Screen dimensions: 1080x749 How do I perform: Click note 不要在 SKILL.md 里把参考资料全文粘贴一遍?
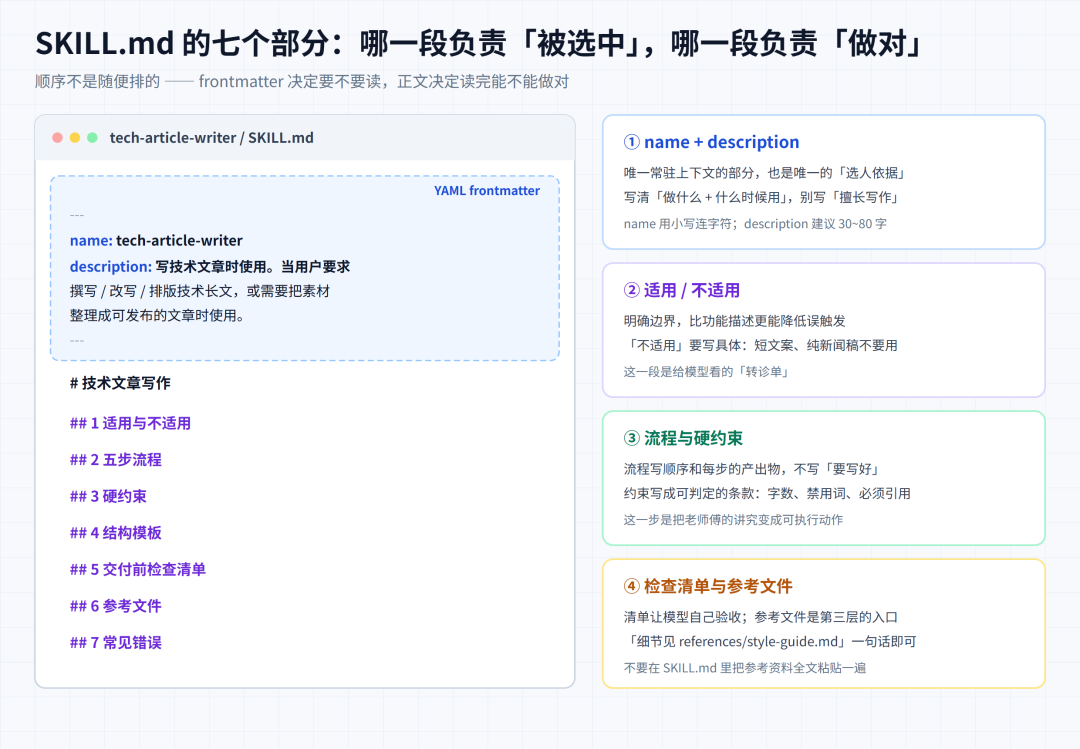click(x=745, y=668)
